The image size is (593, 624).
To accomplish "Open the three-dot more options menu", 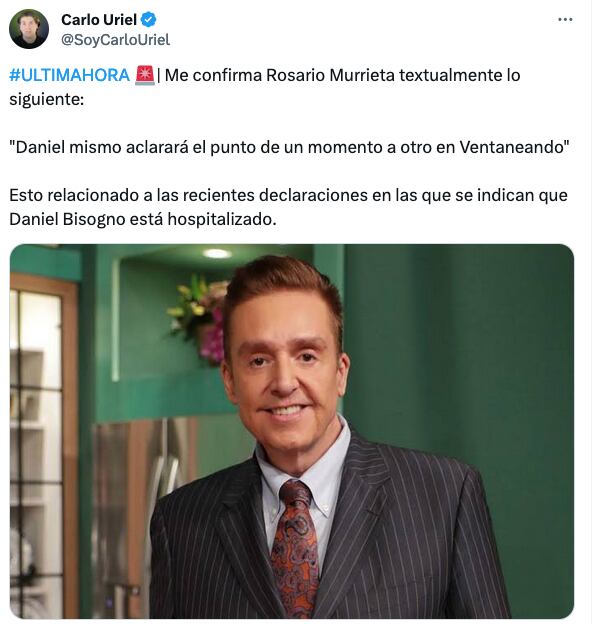I will tap(565, 20).
